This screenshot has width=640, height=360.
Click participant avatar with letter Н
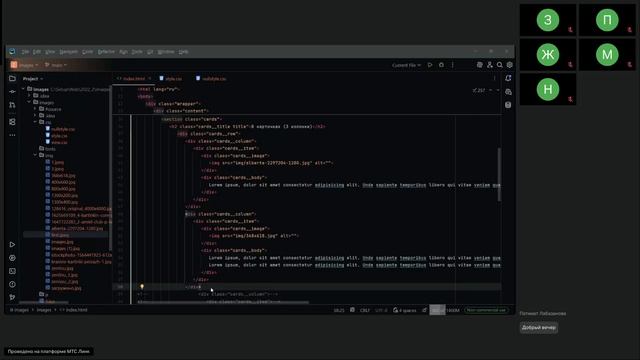point(548,89)
